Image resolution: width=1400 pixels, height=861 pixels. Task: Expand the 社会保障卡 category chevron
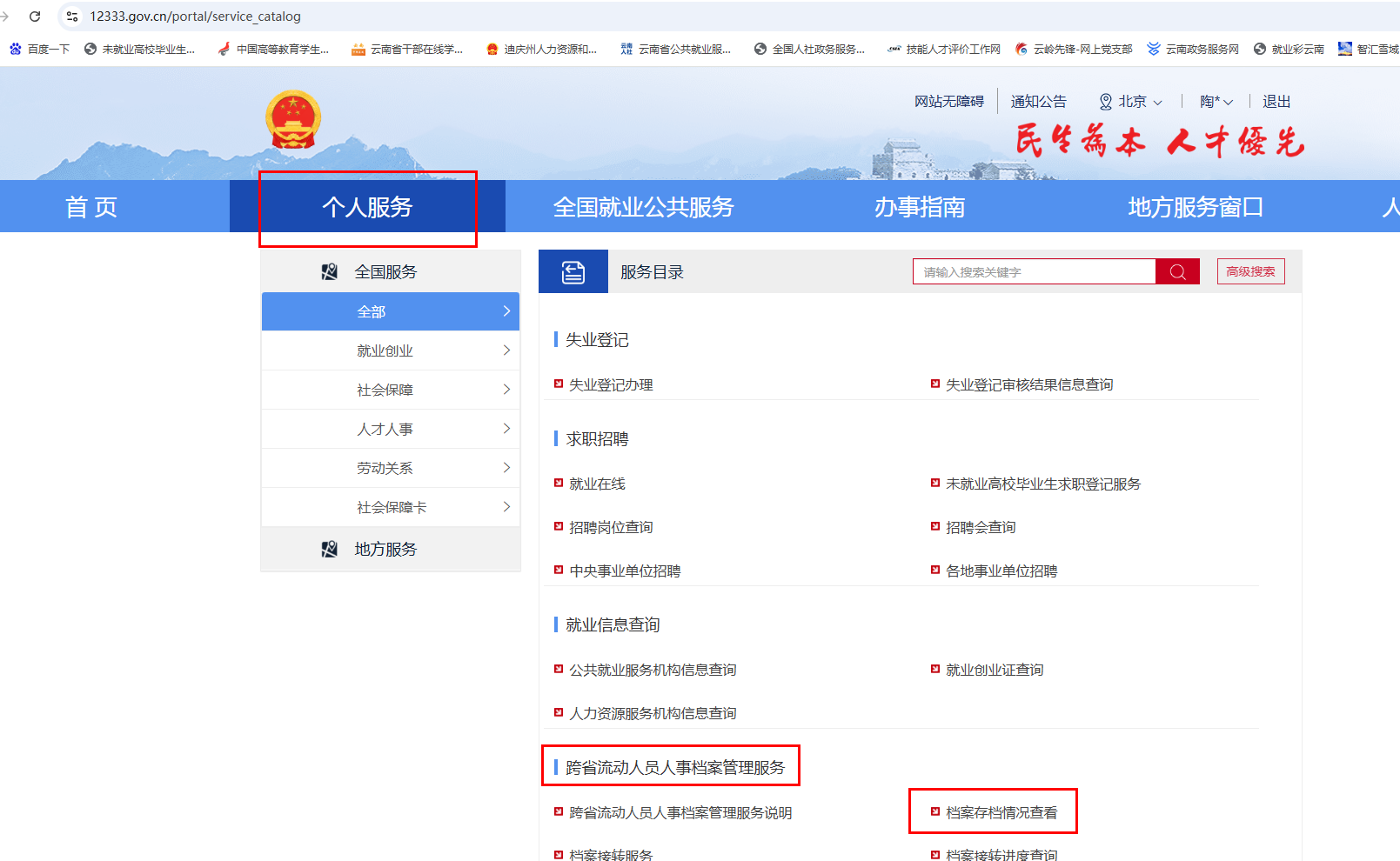coord(506,507)
